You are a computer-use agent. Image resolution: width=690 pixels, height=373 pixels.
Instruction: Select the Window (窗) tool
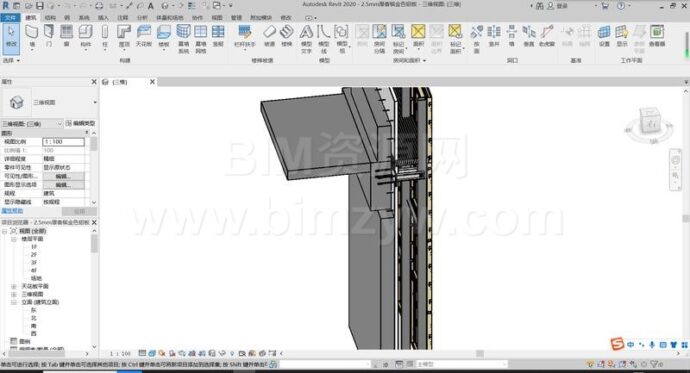[66, 36]
